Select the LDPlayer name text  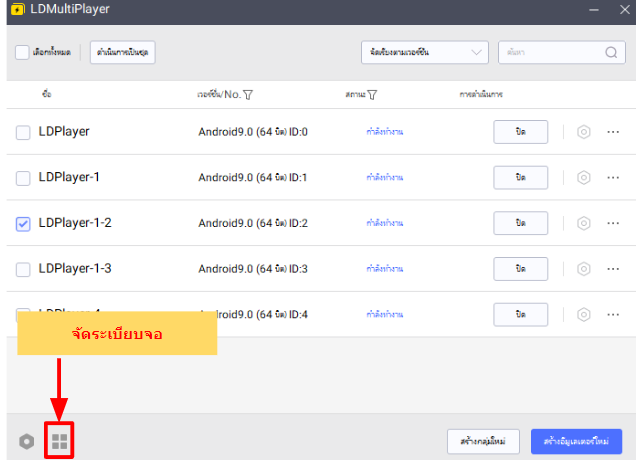click(64, 131)
